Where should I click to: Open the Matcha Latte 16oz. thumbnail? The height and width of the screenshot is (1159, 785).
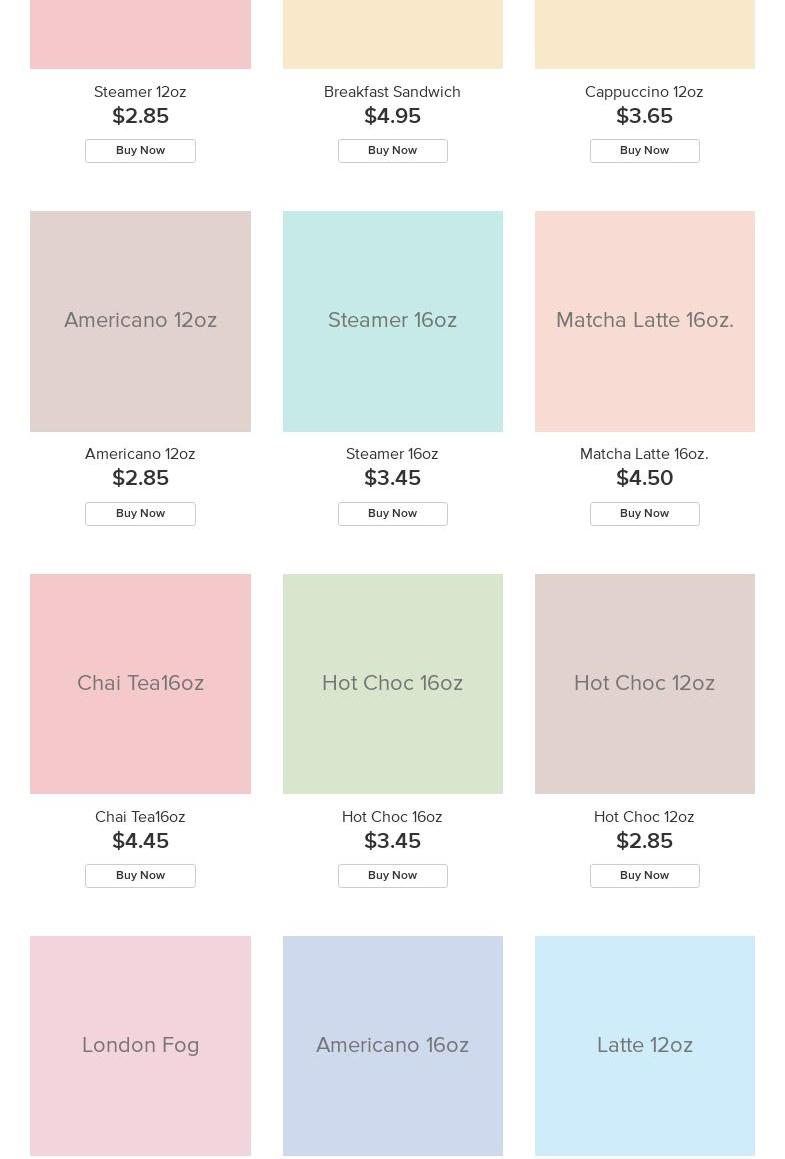tap(644, 321)
